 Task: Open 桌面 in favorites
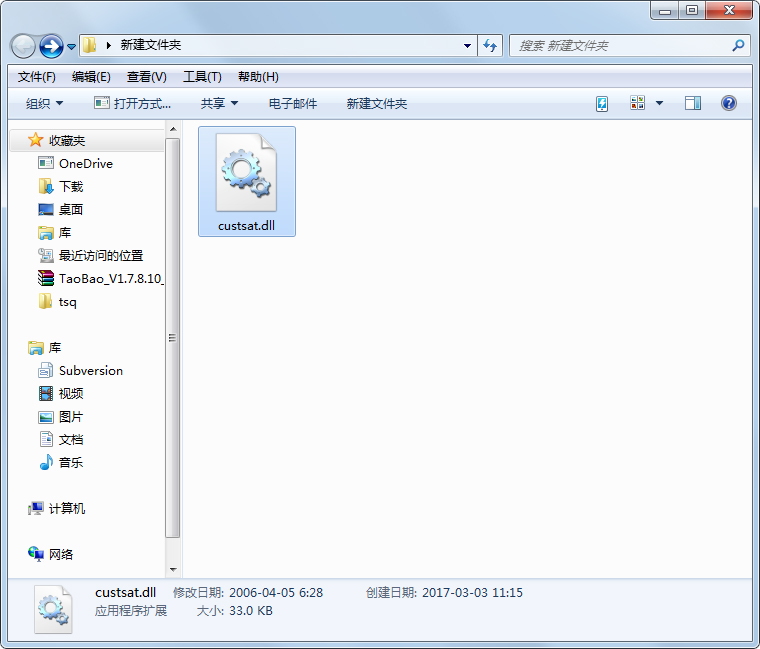[x=71, y=209]
